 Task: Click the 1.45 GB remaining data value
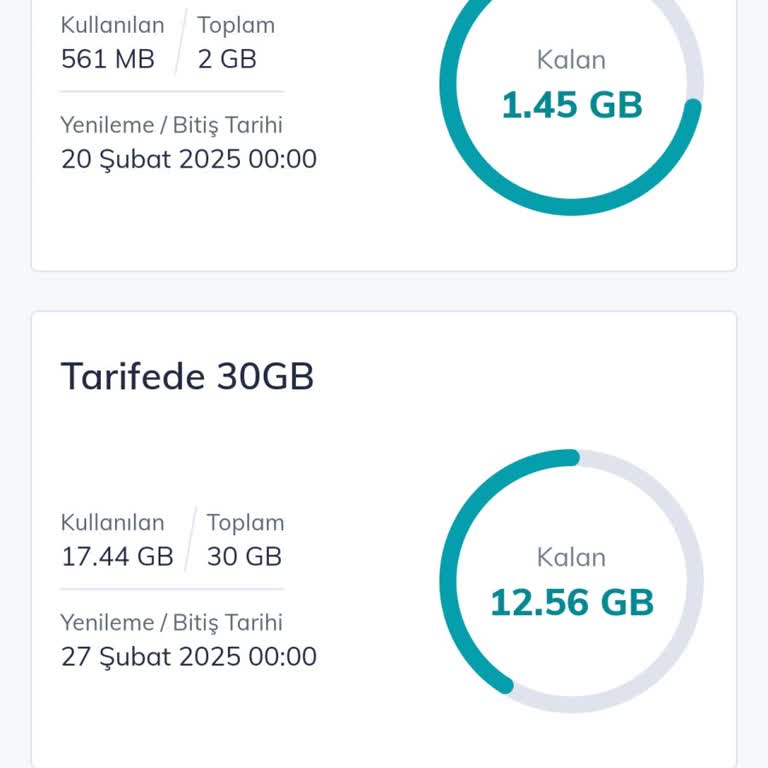pos(571,105)
